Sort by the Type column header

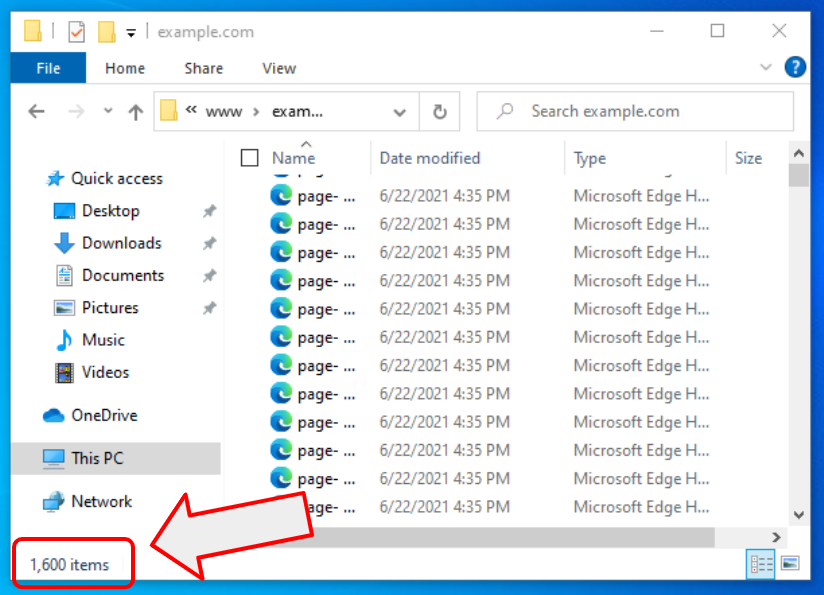coord(590,158)
